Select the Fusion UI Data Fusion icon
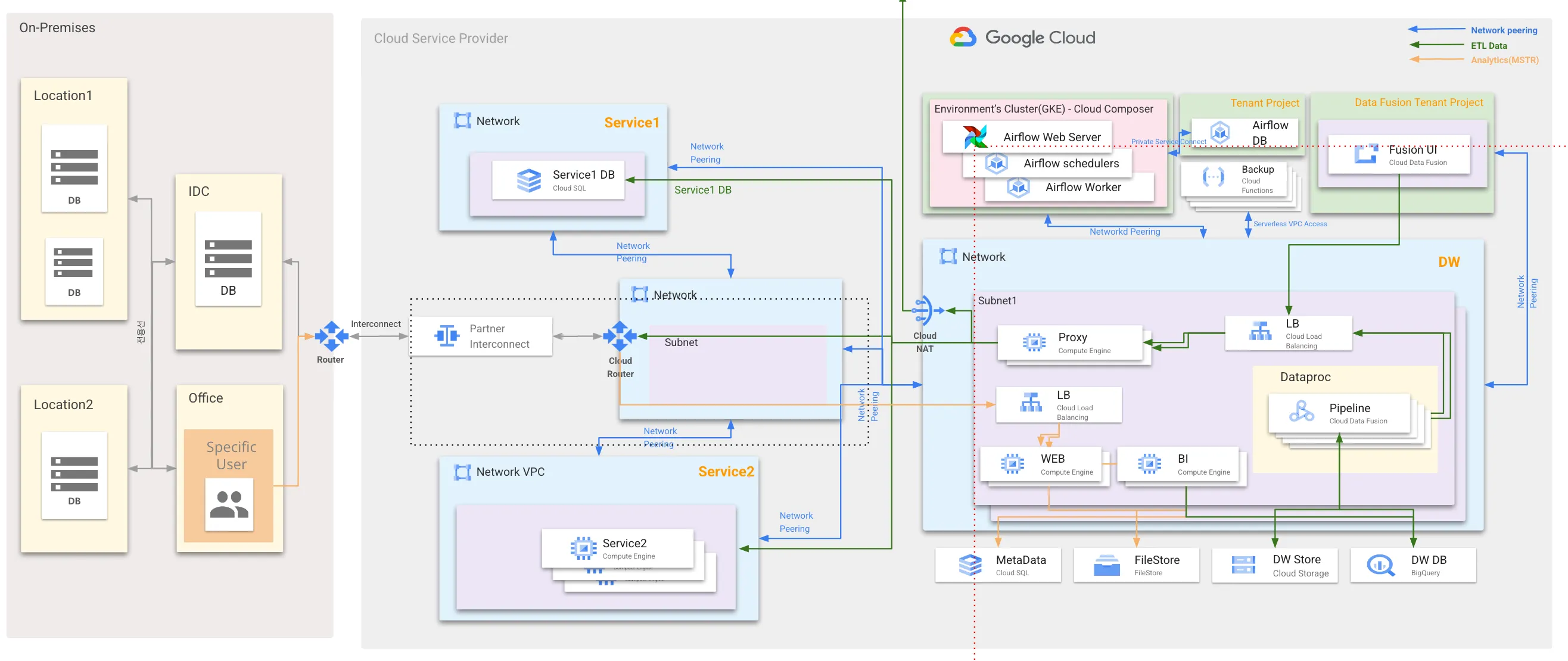This screenshot has height=661, width=1568. [1366, 154]
